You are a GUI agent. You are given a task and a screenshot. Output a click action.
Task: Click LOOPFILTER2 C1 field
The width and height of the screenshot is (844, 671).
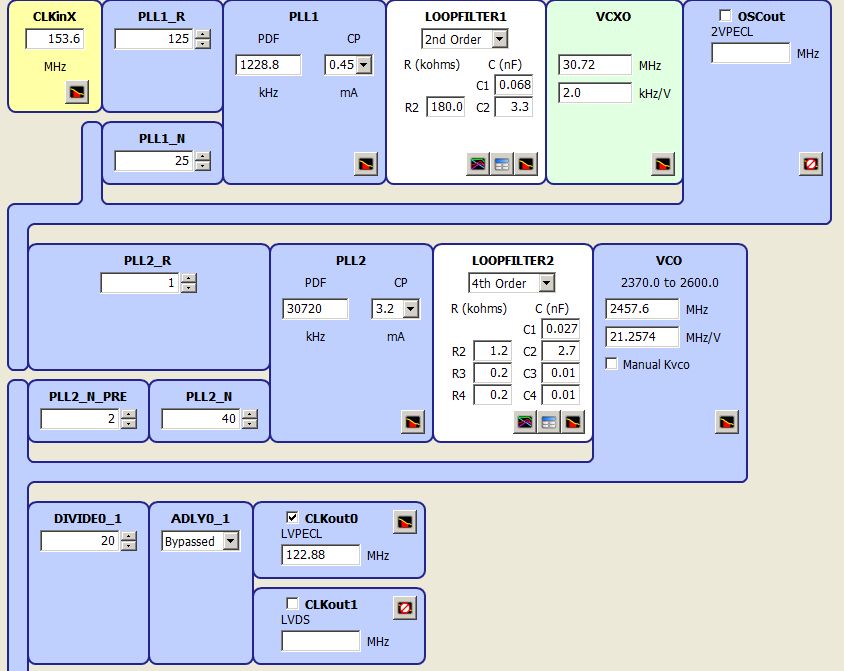point(561,329)
